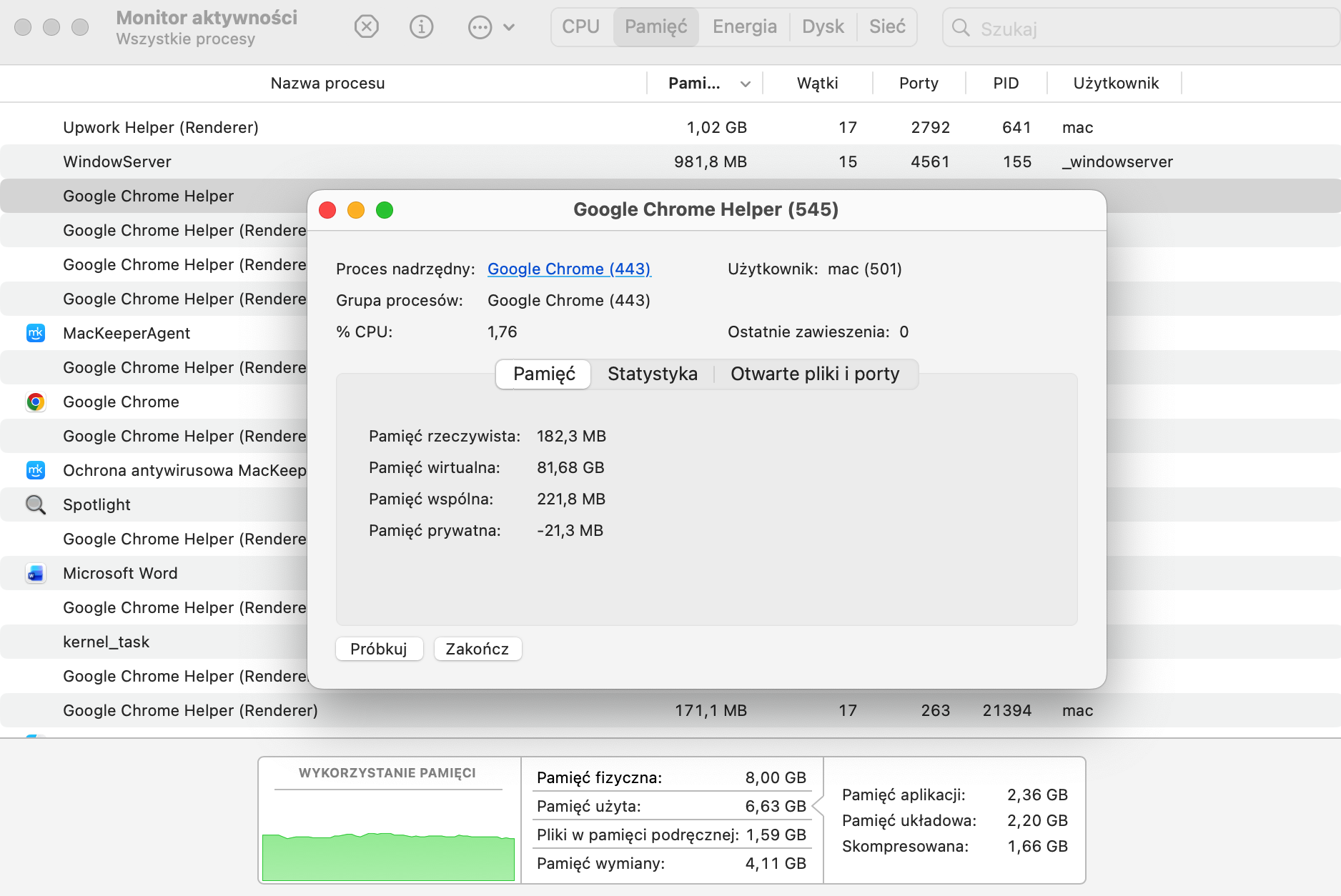Select the Google Chrome app icon row

[x=36, y=402]
